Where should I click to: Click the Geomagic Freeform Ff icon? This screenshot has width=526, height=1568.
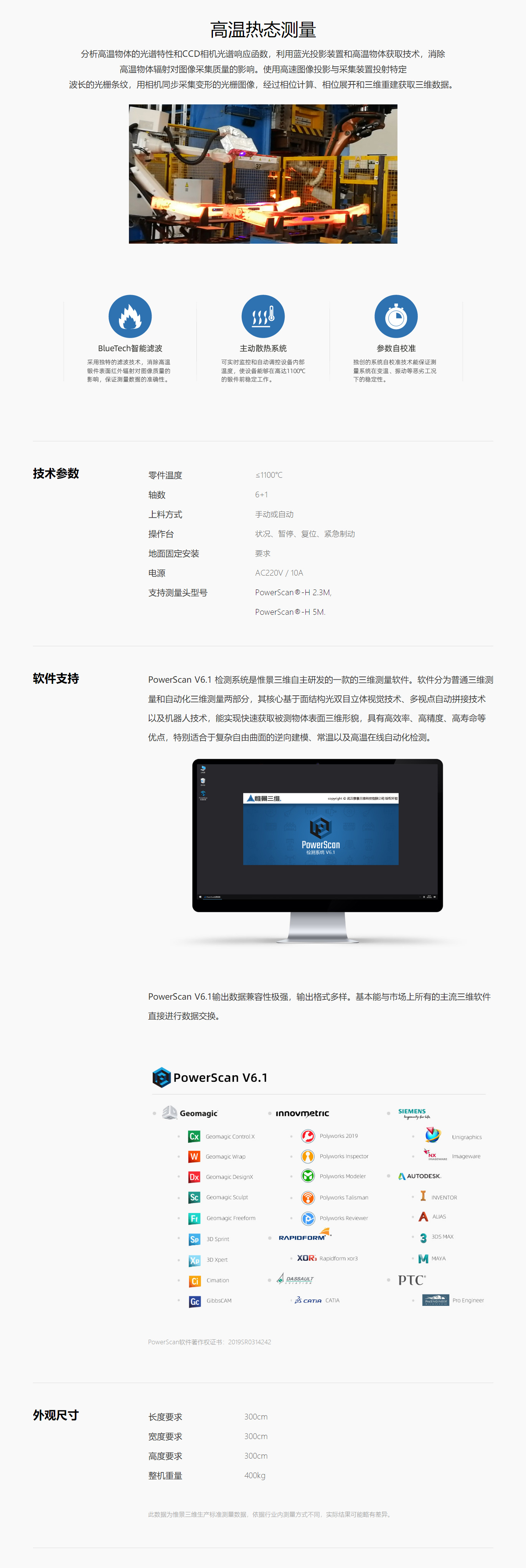pyautogui.click(x=194, y=1218)
